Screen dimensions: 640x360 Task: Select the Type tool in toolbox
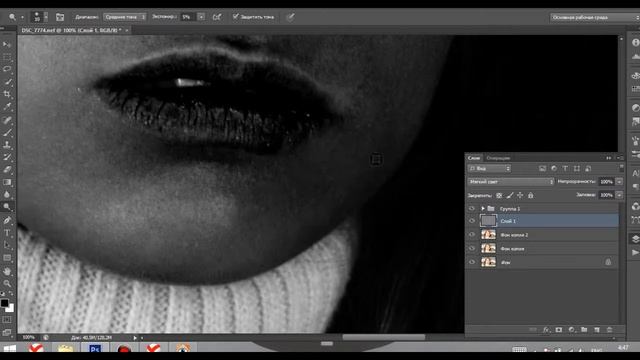coord(7,233)
